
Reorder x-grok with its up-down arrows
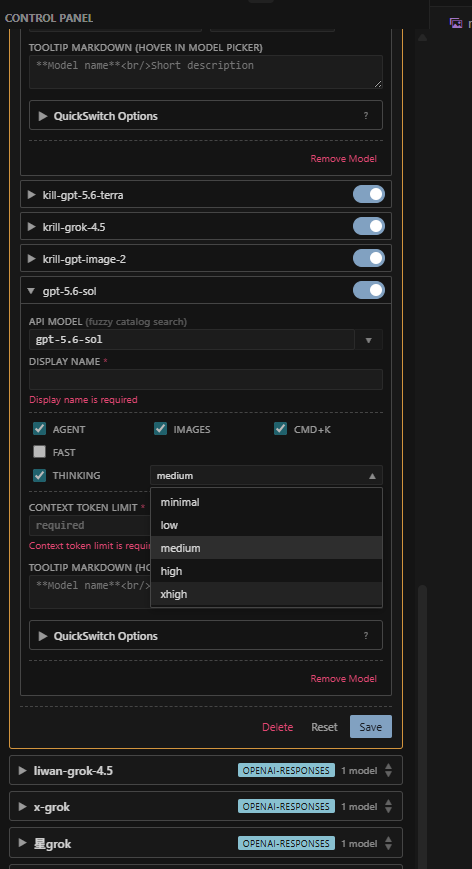point(389,807)
